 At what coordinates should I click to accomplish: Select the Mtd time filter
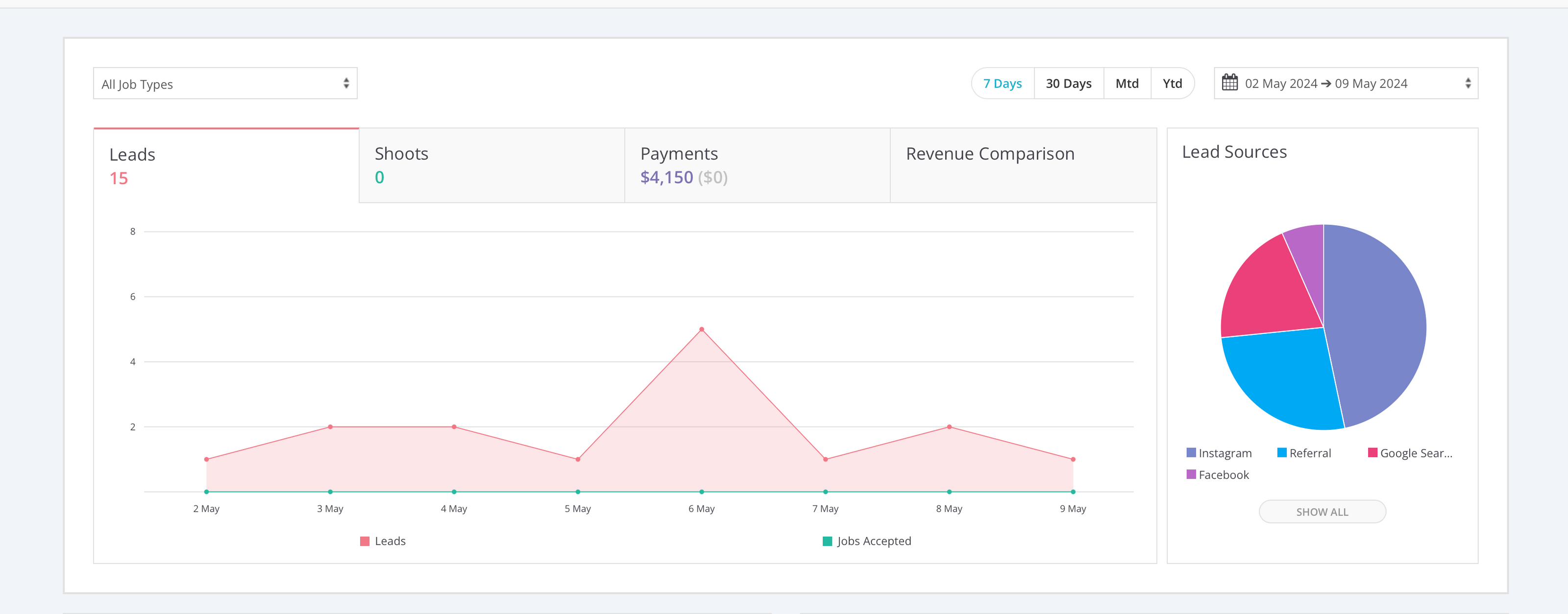1127,83
